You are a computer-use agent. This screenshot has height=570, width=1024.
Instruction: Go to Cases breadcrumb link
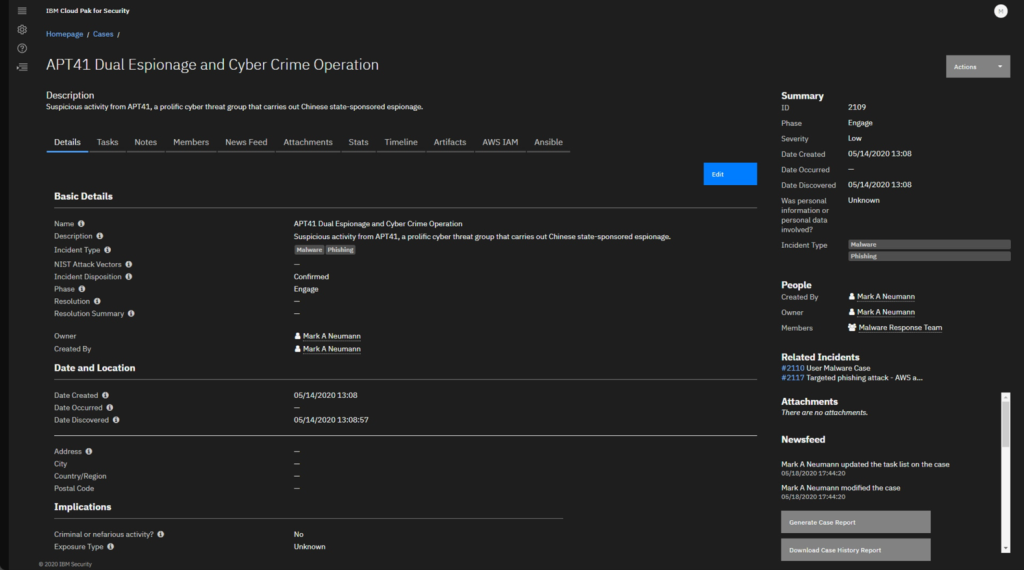click(103, 34)
